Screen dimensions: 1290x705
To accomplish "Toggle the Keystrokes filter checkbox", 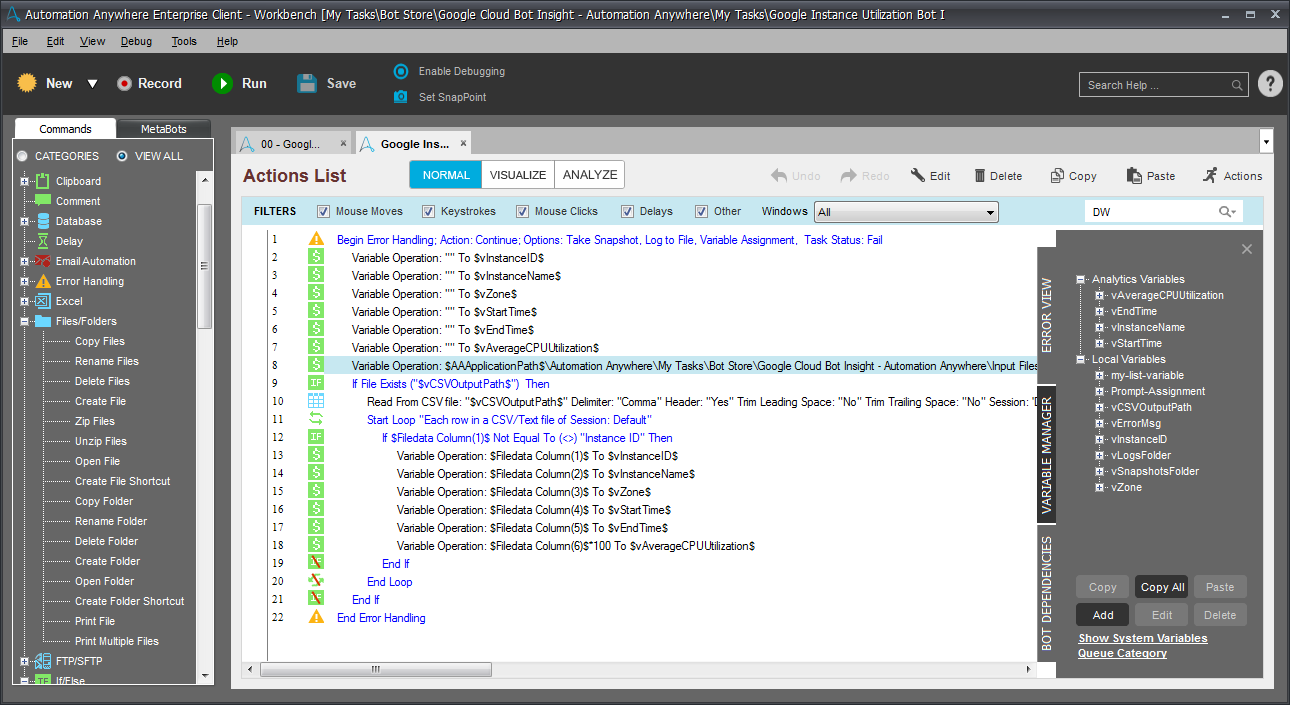I will [428, 212].
